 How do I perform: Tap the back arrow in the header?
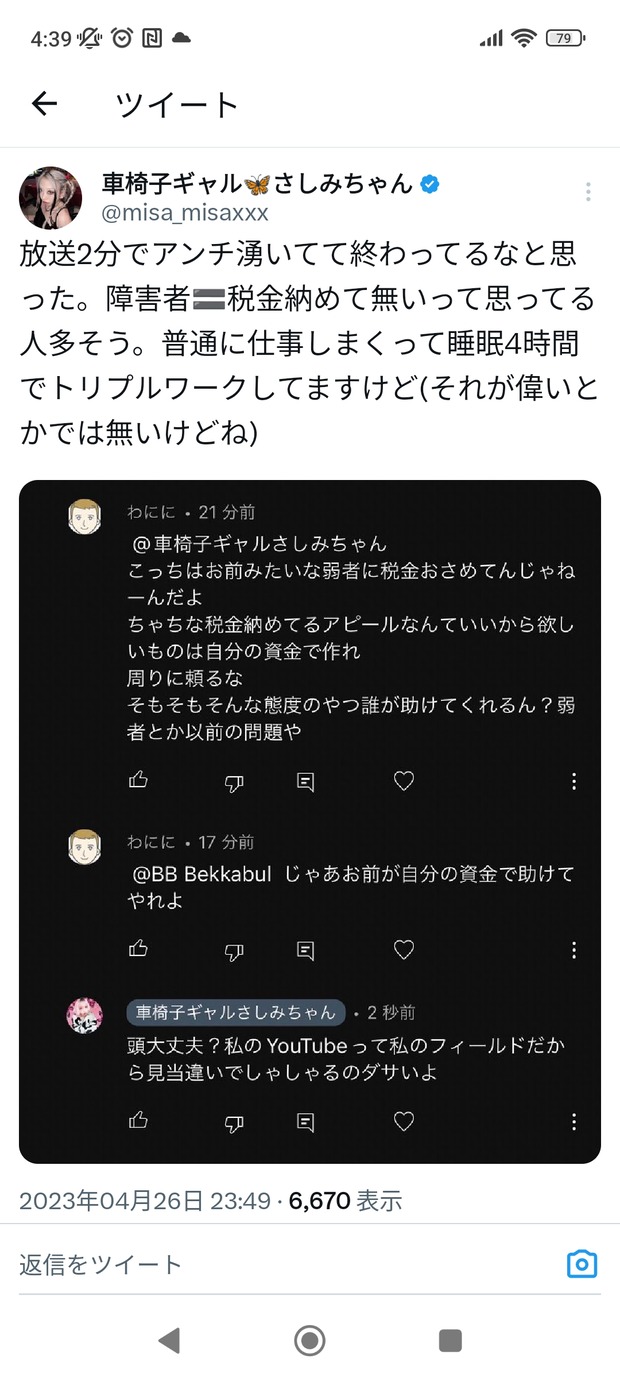coord(45,104)
